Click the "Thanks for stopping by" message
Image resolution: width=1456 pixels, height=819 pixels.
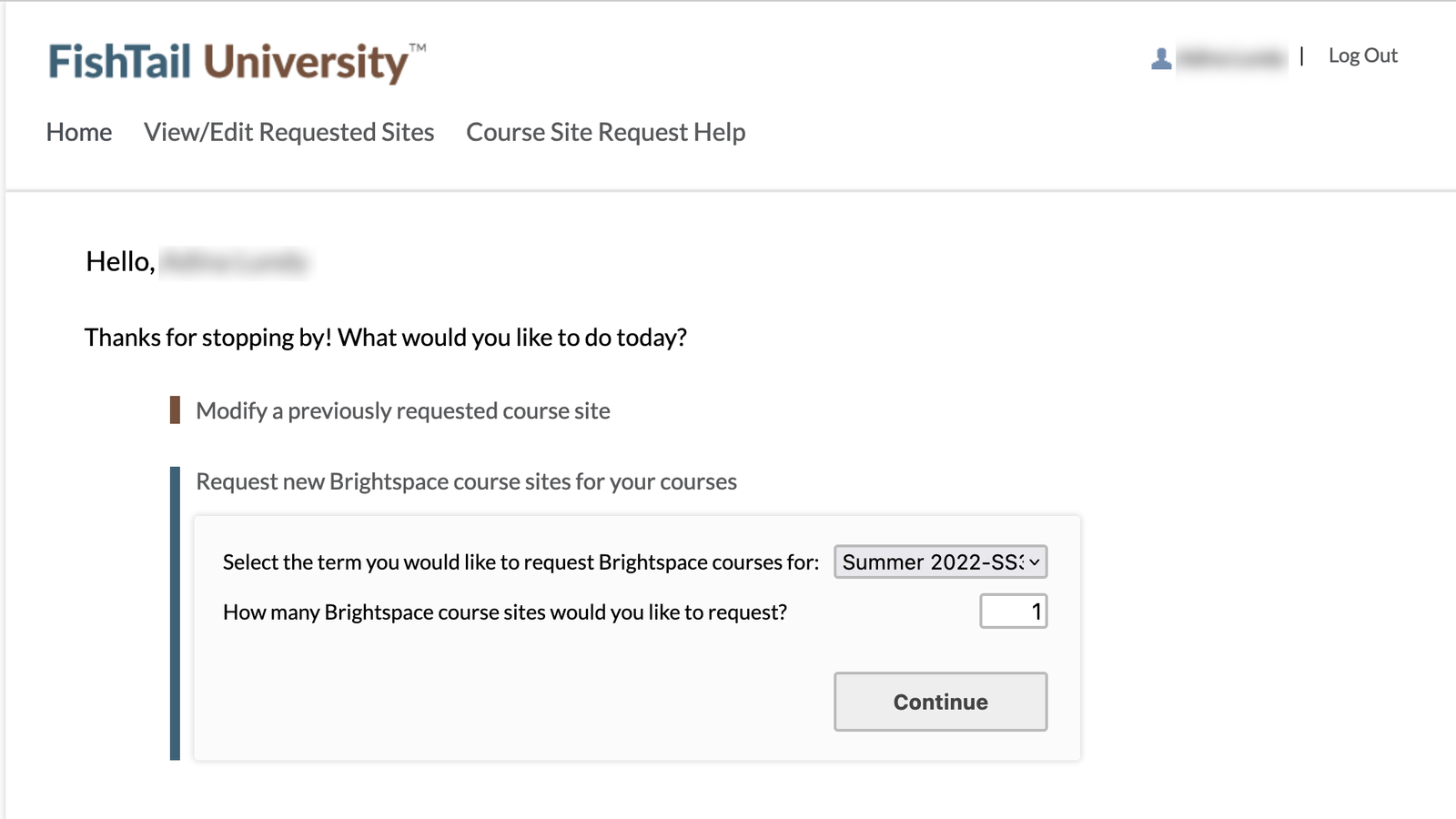385,338
